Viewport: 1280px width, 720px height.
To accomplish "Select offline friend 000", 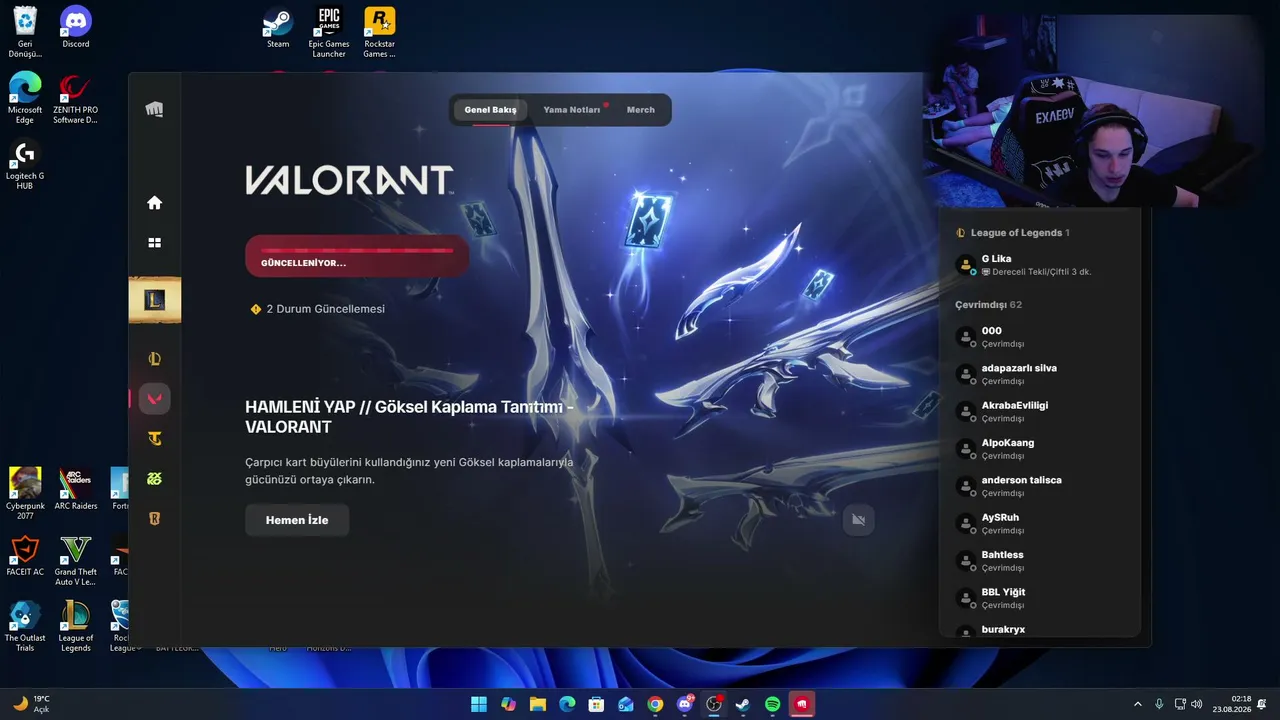I will [x=1040, y=337].
